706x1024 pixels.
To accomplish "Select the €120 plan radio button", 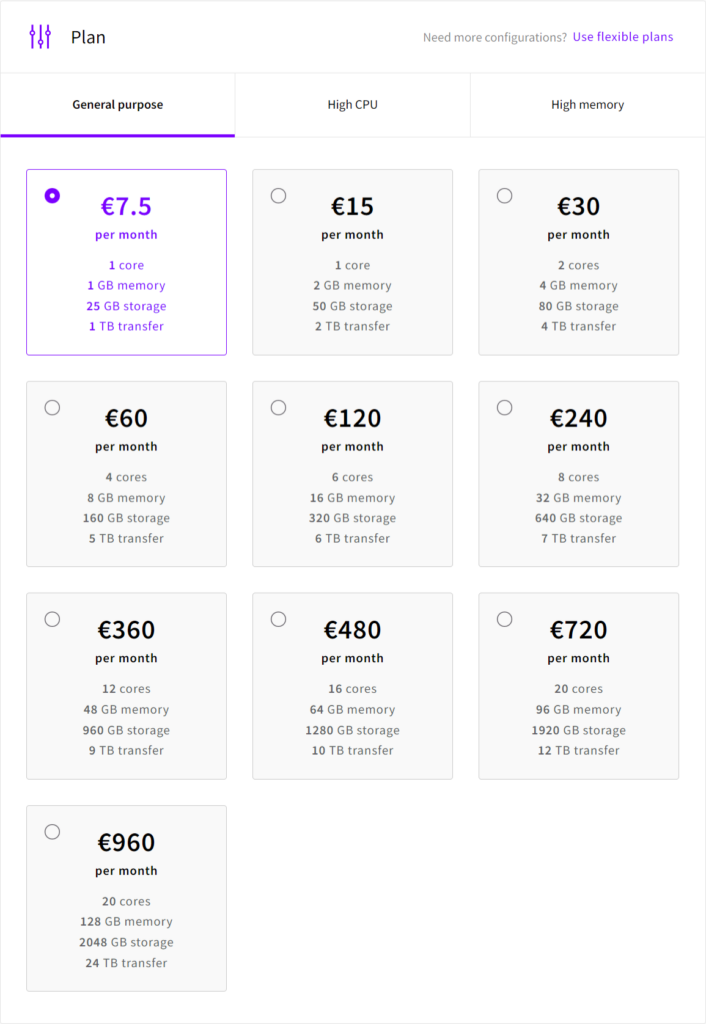I will [278, 408].
